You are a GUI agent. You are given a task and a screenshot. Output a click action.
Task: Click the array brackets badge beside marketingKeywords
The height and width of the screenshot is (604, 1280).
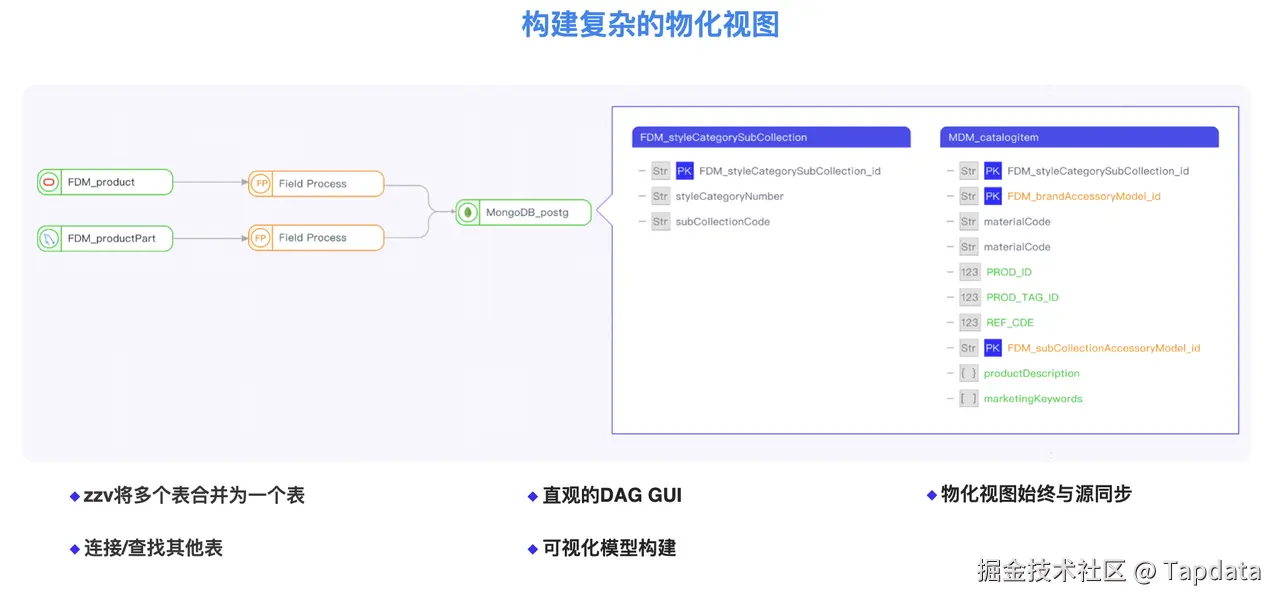click(x=968, y=398)
